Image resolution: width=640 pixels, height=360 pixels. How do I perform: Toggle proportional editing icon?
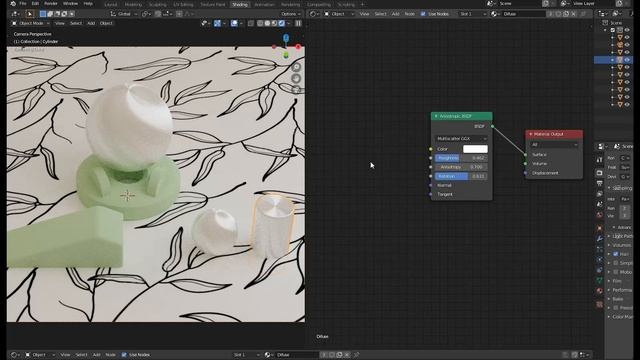(x=180, y=14)
